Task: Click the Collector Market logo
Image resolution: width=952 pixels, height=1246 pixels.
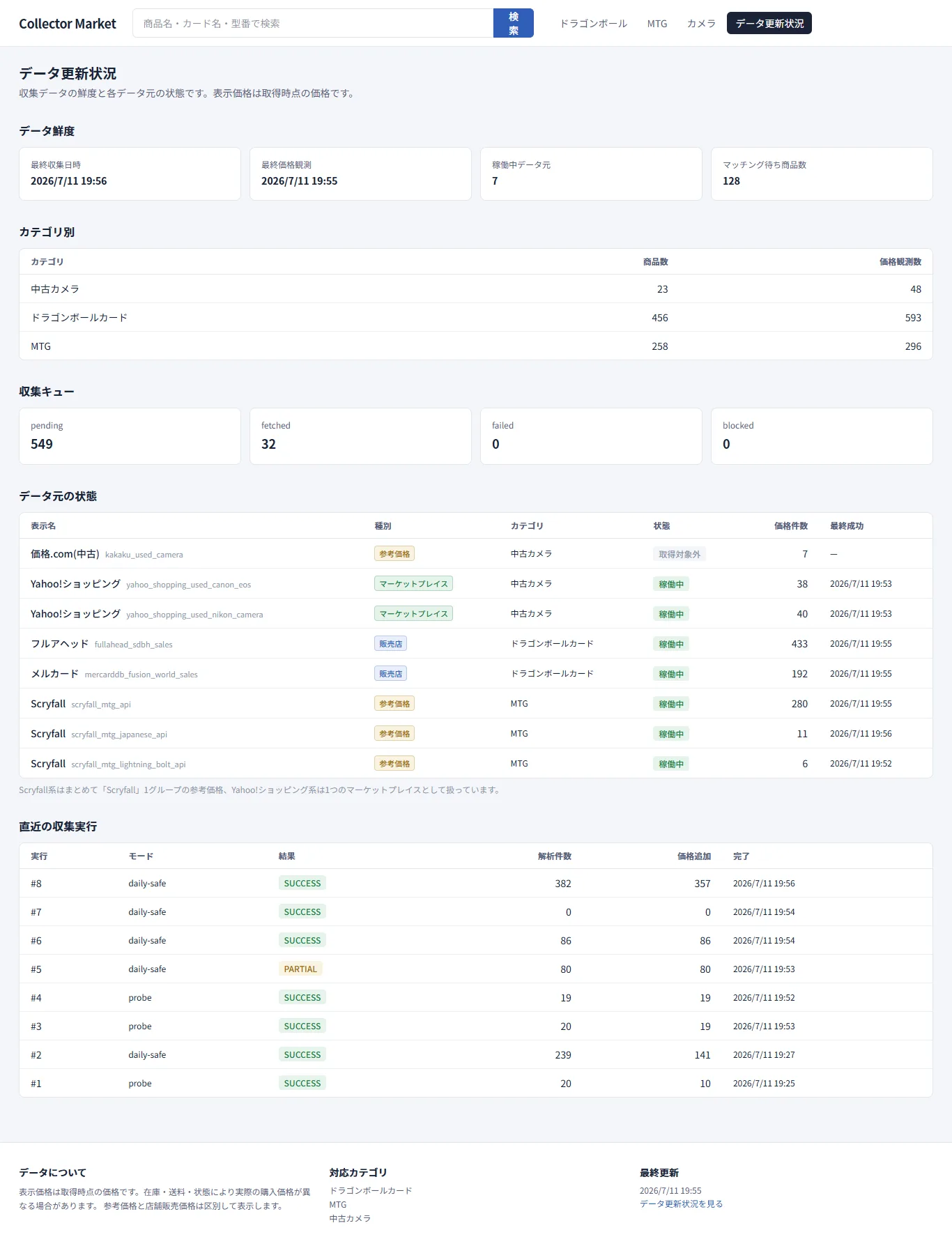Action: pyautogui.click(x=68, y=24)
